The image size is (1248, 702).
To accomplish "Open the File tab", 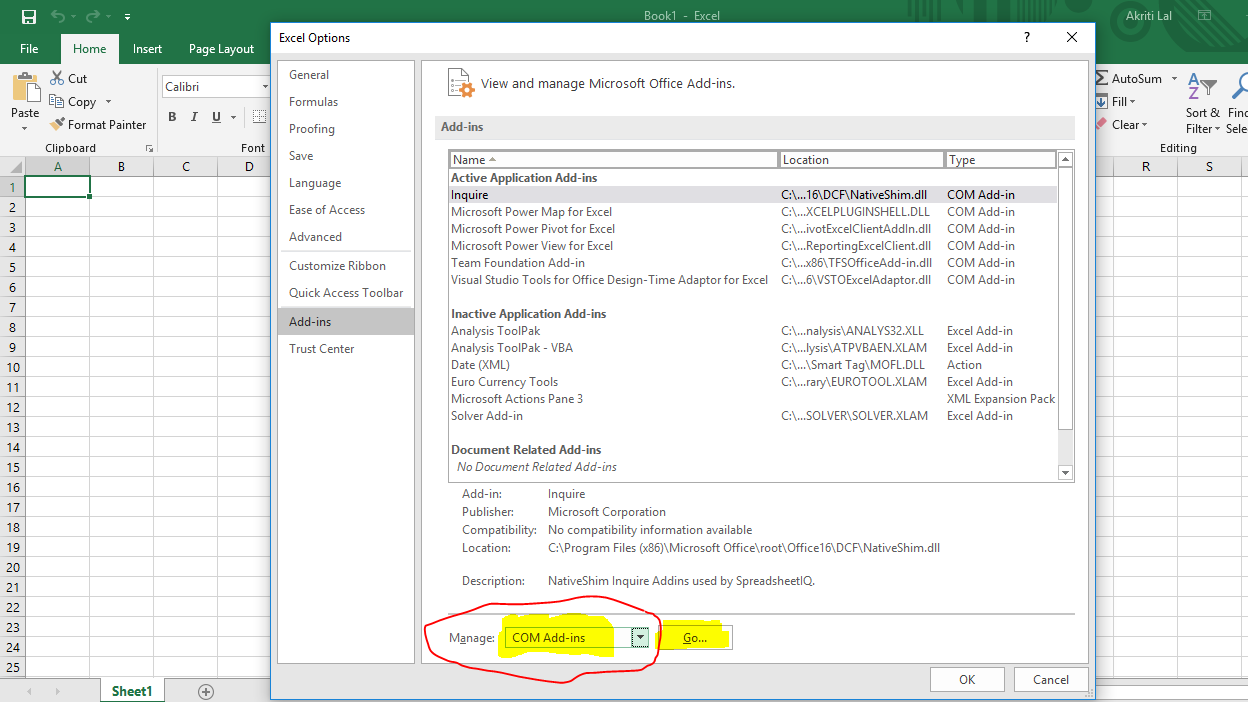I will (x=29, y=49).
